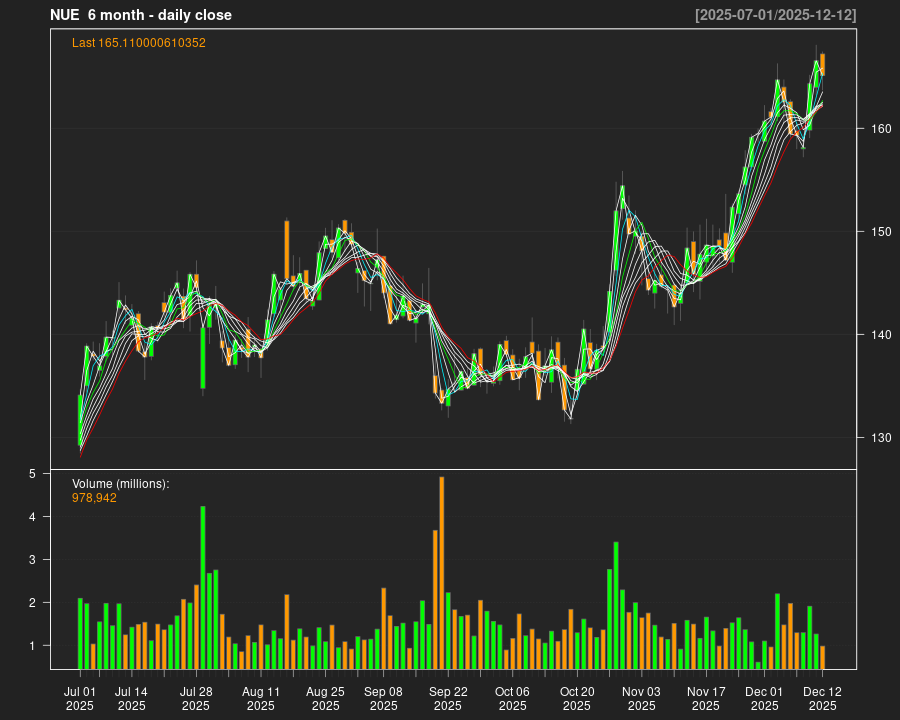Click the tallest orange volume bar
This screenshot has width=900, height=720.
click(x=441, y=572)
